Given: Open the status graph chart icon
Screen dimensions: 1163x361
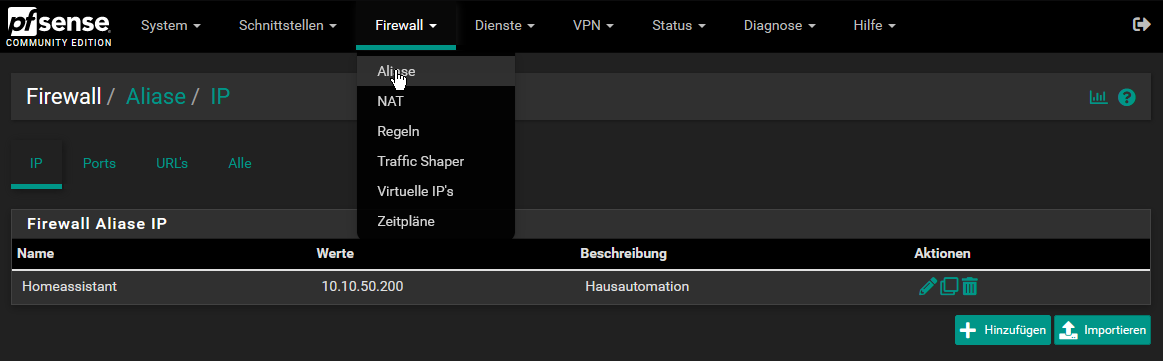Looking at the screenshot, I should pyautogui.click(x=1098, y=97).
